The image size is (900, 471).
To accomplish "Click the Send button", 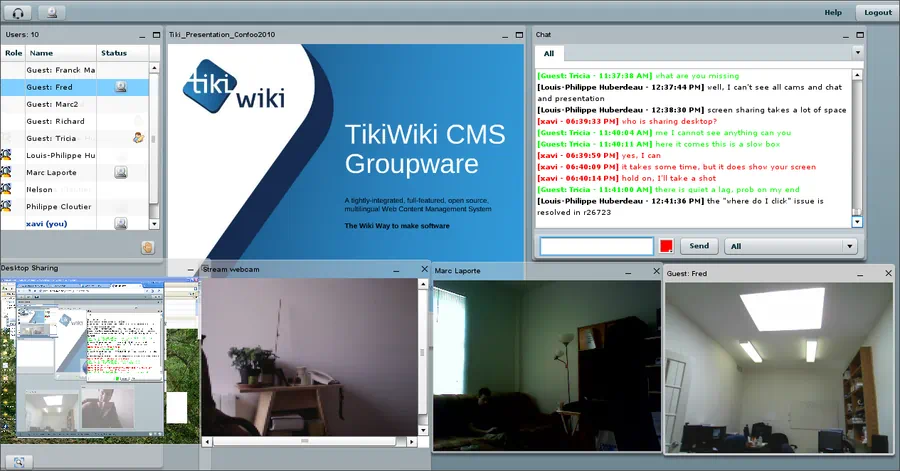I will coord(699,246).
